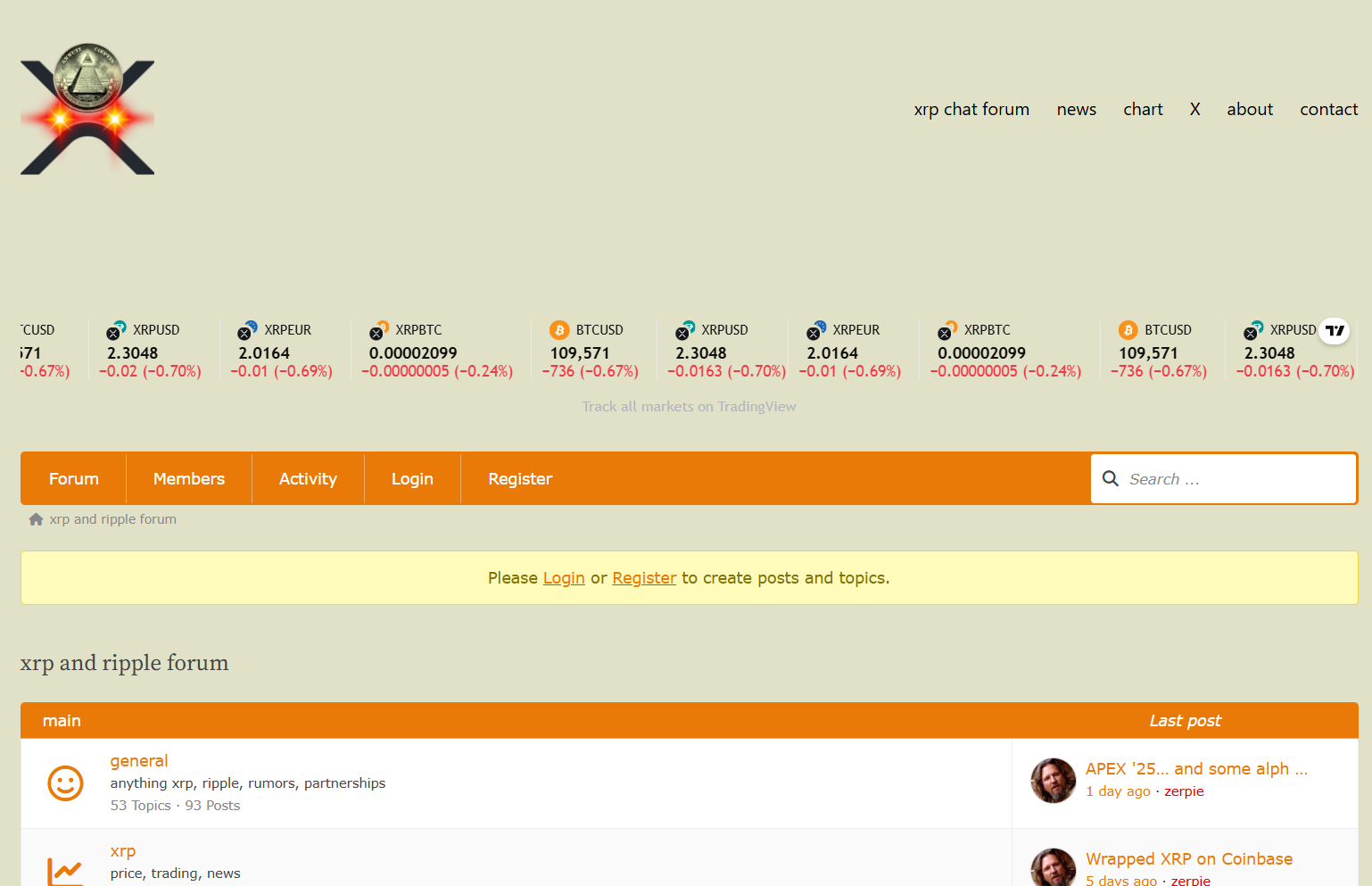Click the '1 day ago' timestamp

[x=1118, y=791]
